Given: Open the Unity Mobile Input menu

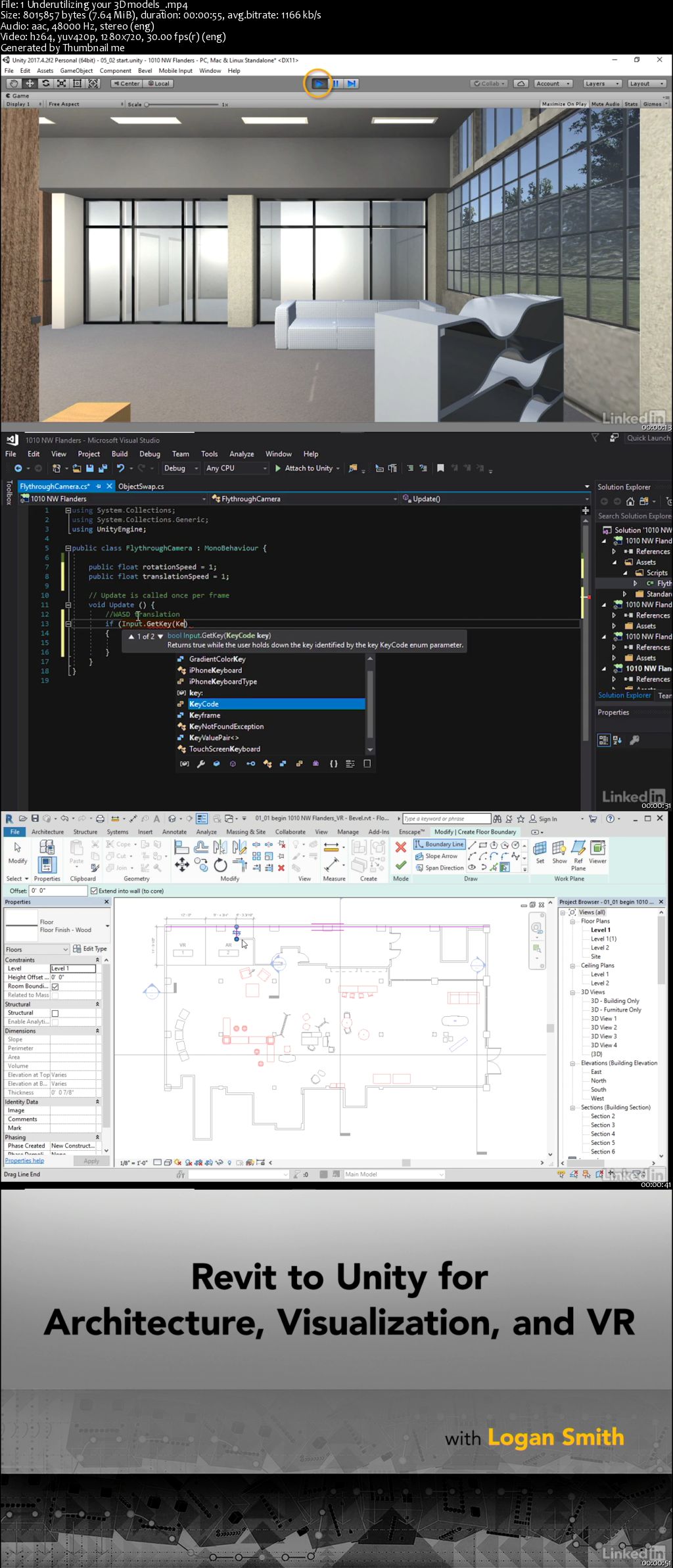Looking at the screenshot, I should point(175,70).
